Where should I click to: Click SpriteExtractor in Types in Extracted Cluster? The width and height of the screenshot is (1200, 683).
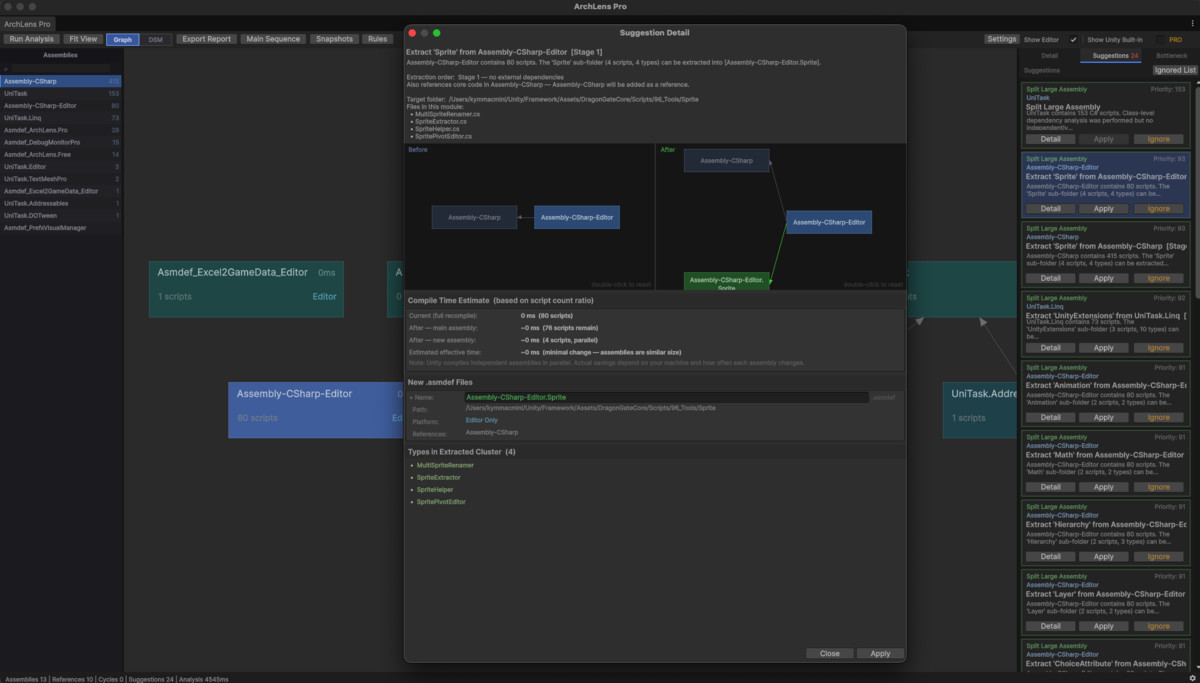click(438, 478)
